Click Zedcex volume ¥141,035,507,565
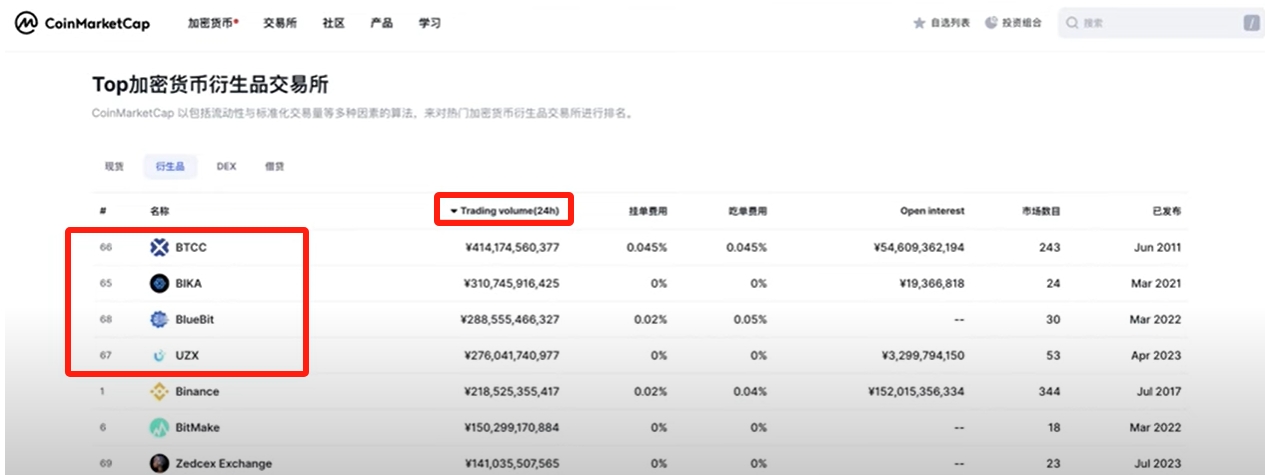The width and height of the screenshot is (1265, 475). (x=512, y=463)
